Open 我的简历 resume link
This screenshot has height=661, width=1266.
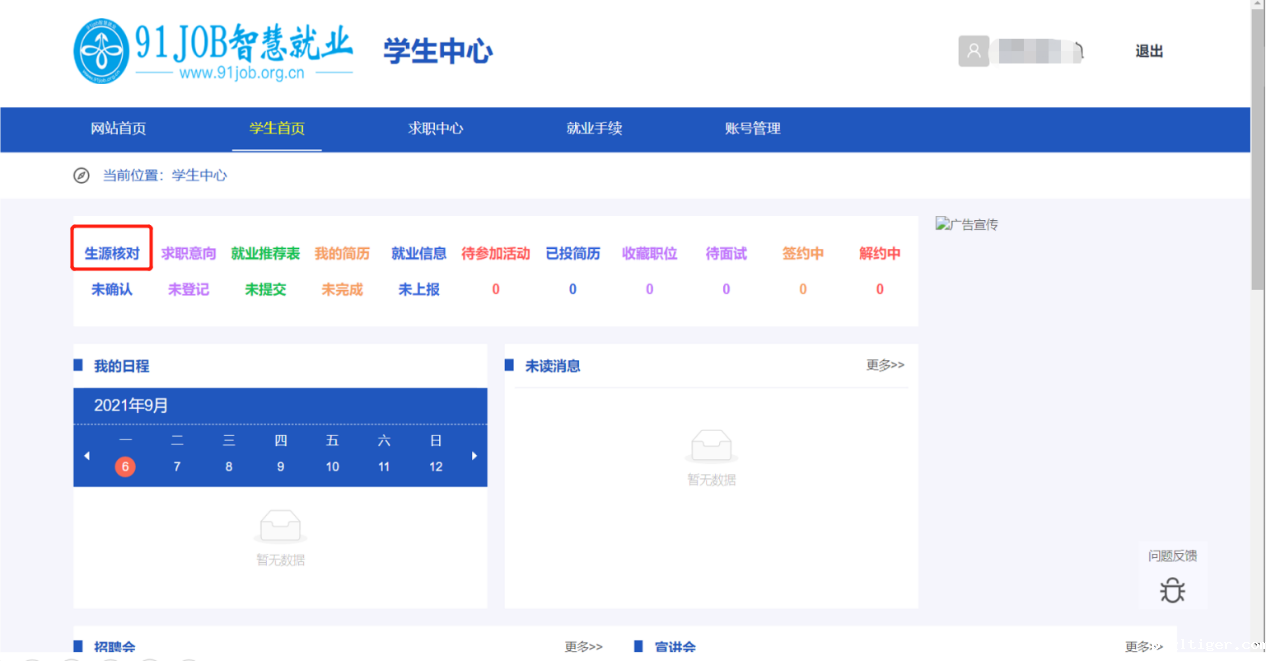tap(342, 254)
